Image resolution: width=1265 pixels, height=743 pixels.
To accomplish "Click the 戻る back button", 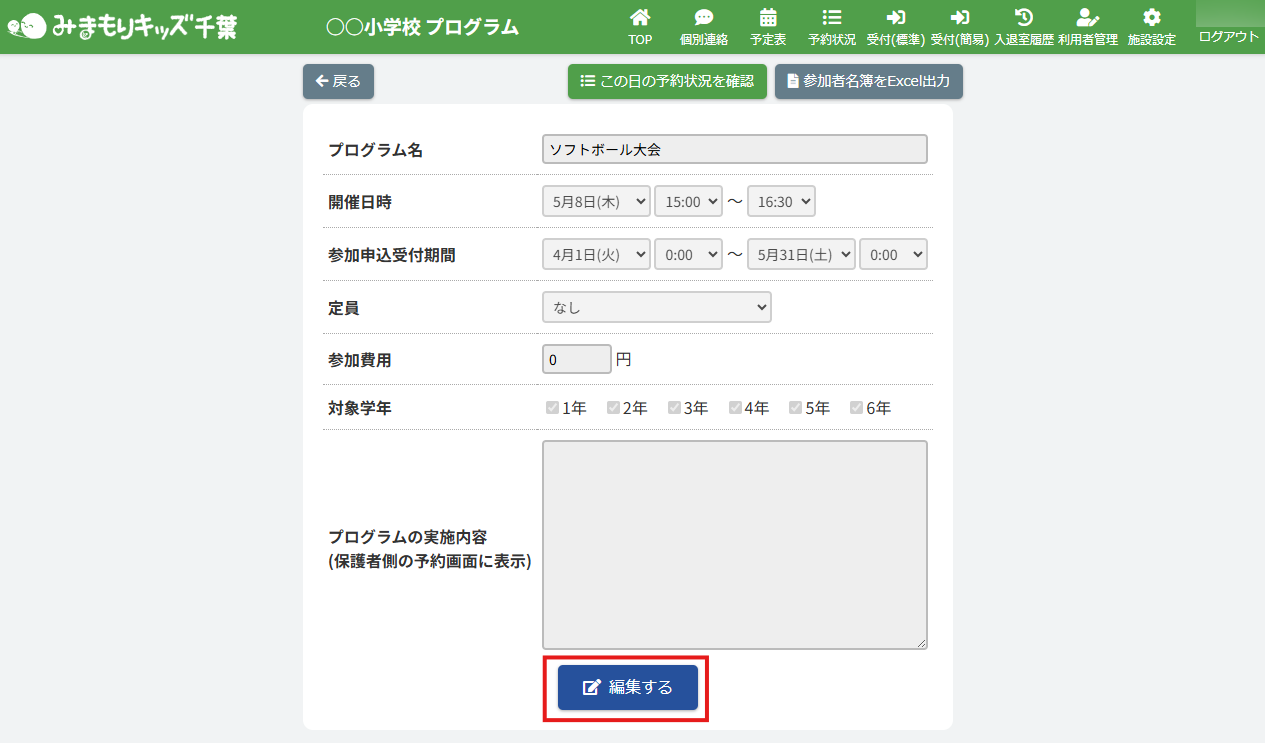I will [338, 81].
